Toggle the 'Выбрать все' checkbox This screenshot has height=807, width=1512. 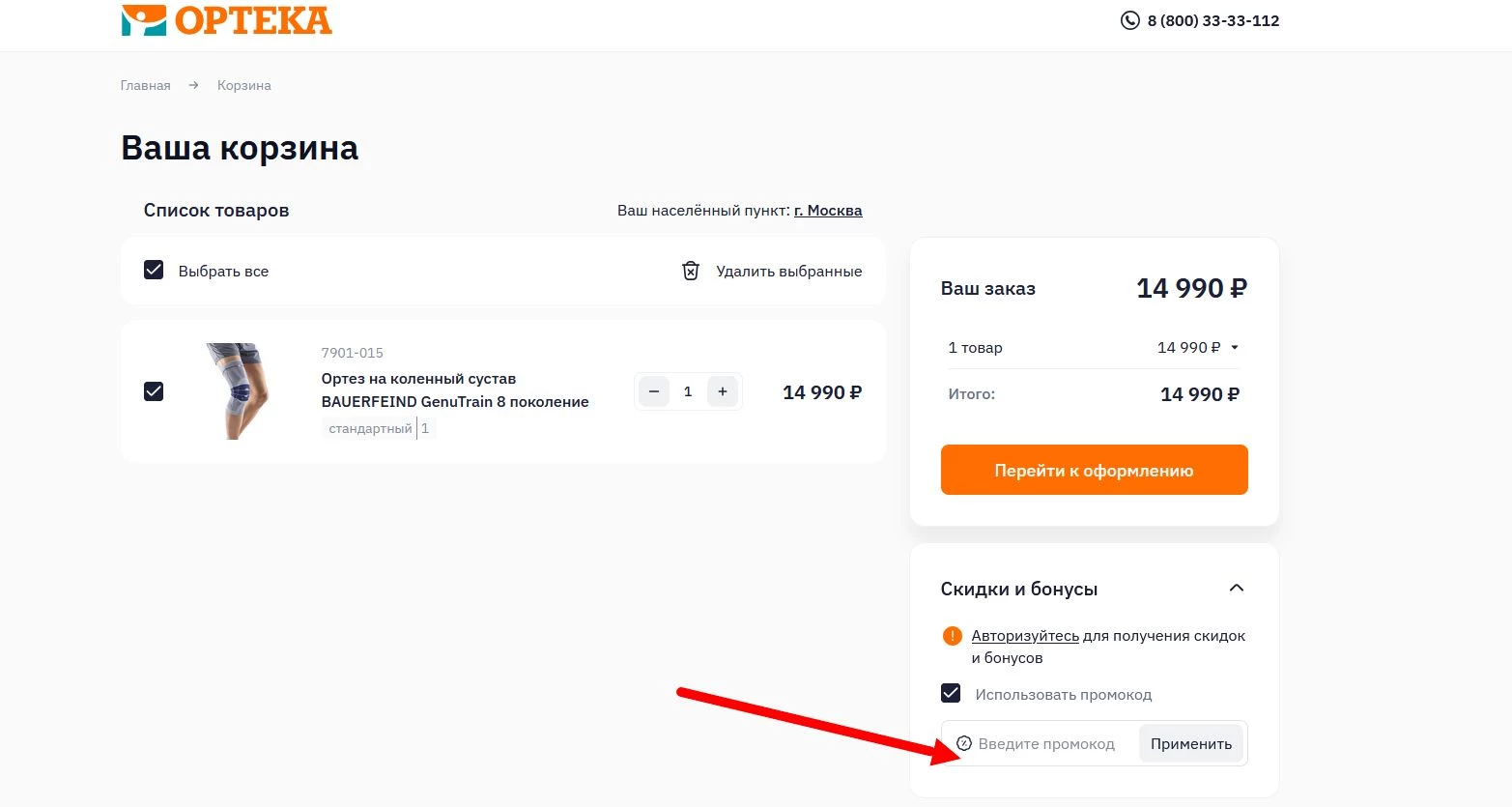[154, 271]
